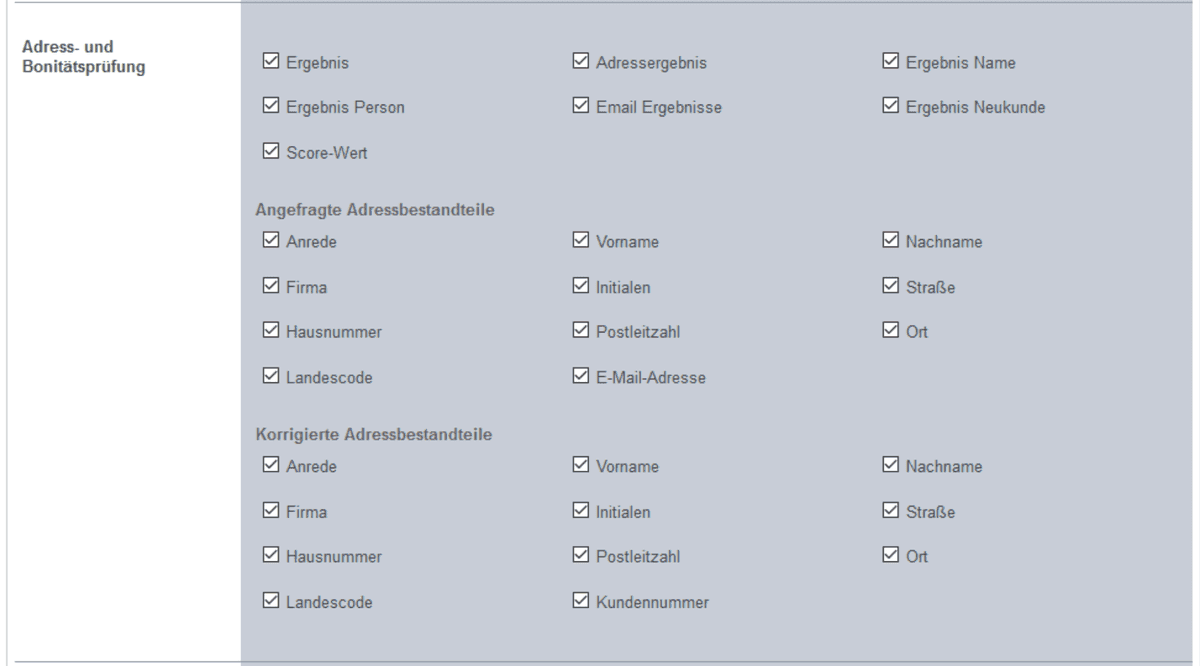This screenshot has width=1200, height=666.
Task: Toggle the Adressergebnis checkbox
Action: (580, 62)
